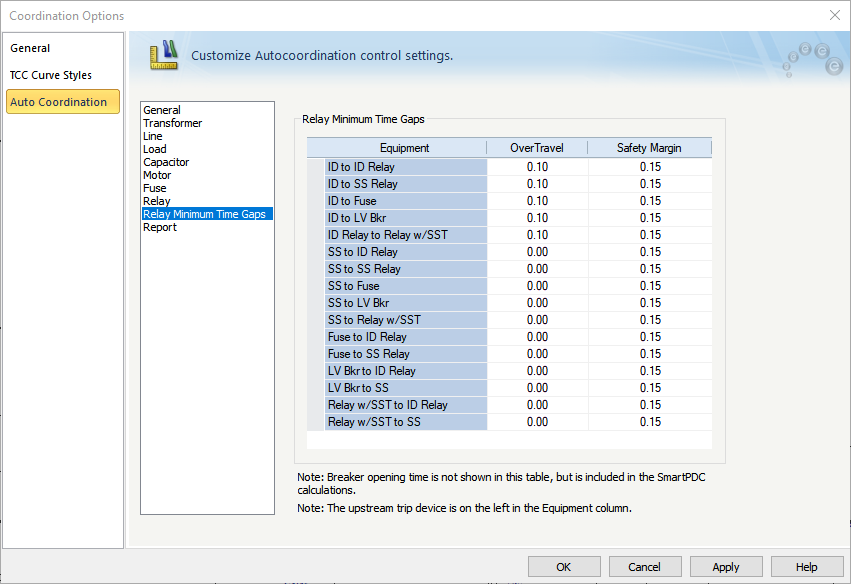851x584 pixels.
Task: Open the Fuse settings category
Action: coord(154,188)
